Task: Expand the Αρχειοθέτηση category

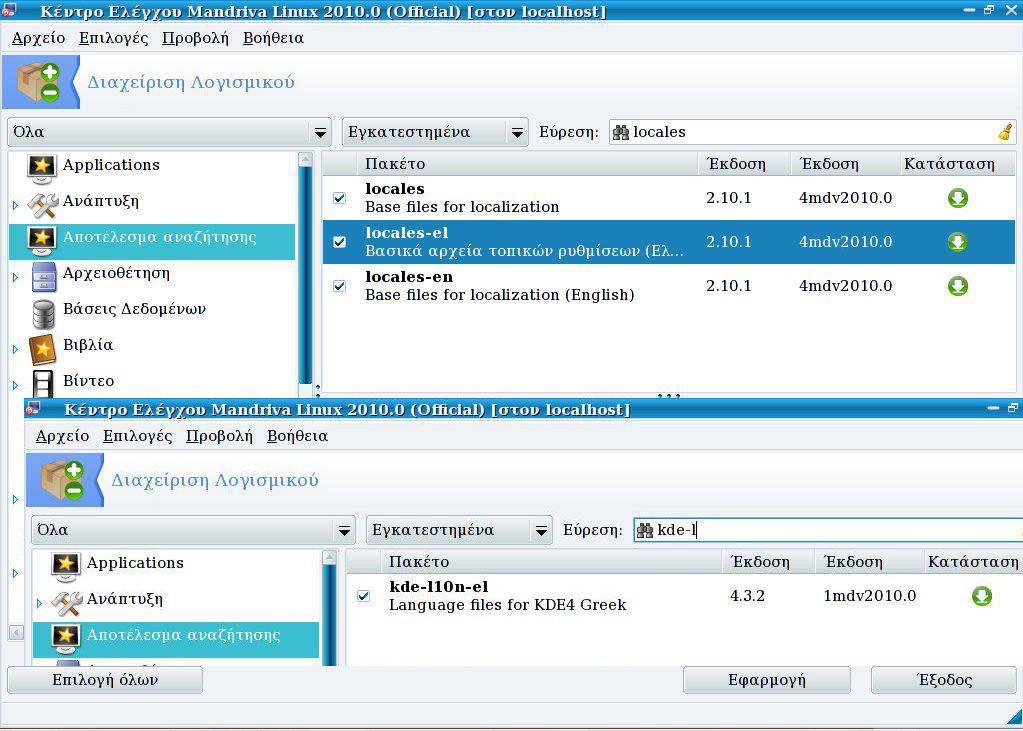Action: [16, 278]
